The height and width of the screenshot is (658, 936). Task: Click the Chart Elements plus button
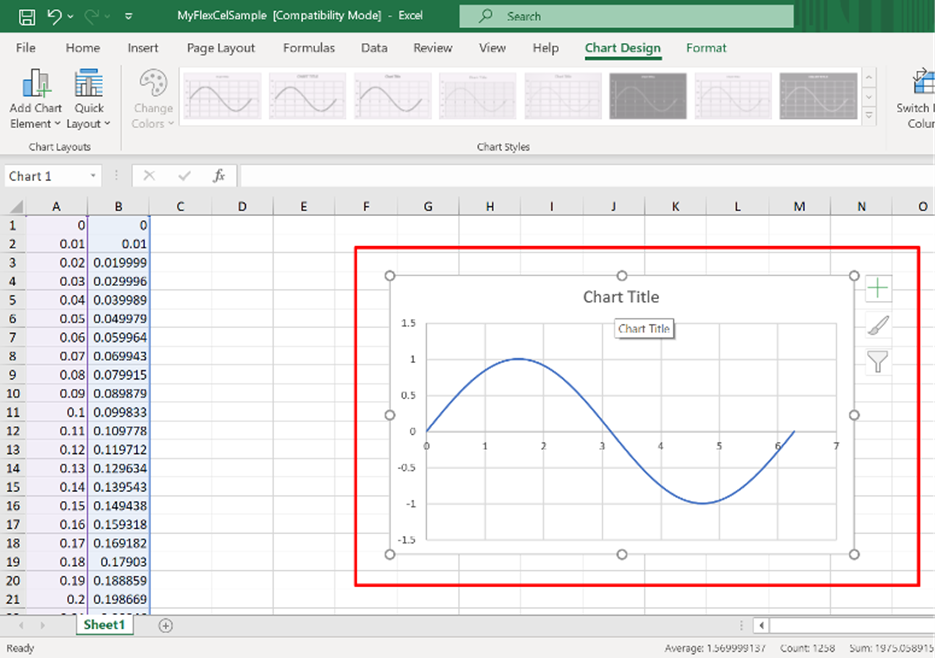878,288
